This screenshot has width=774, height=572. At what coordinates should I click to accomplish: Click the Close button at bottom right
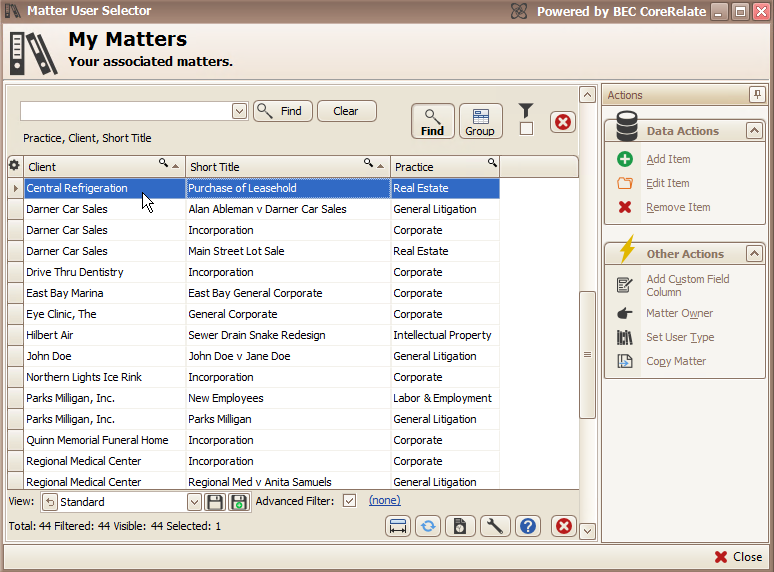(x=738, y=557)
